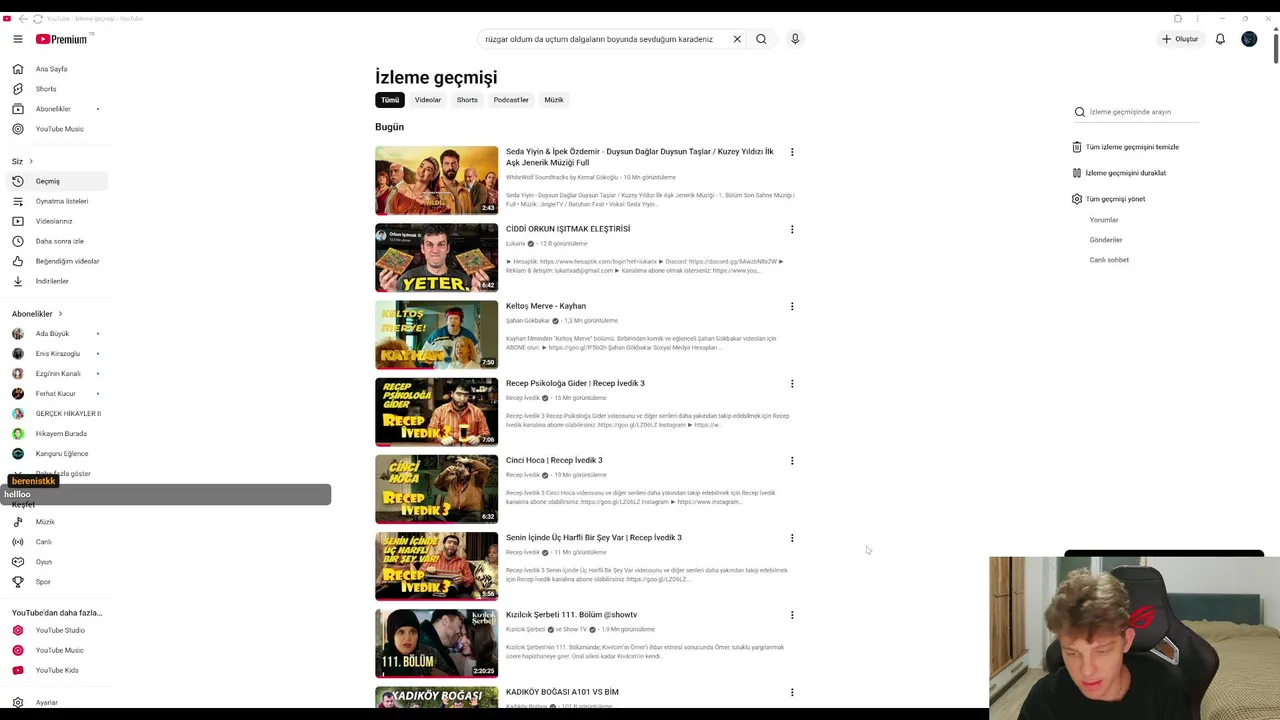
Task: Open Hikayem Burada channel
Action: tap(56, 434)
